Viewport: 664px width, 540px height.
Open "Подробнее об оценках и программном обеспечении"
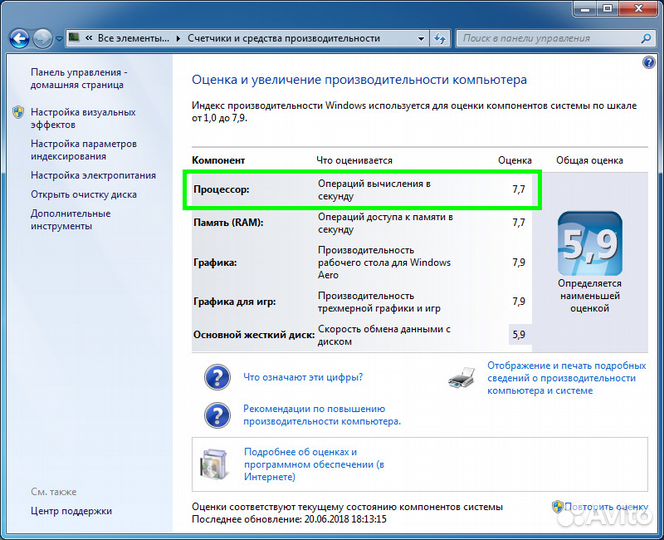coord(314,464)
